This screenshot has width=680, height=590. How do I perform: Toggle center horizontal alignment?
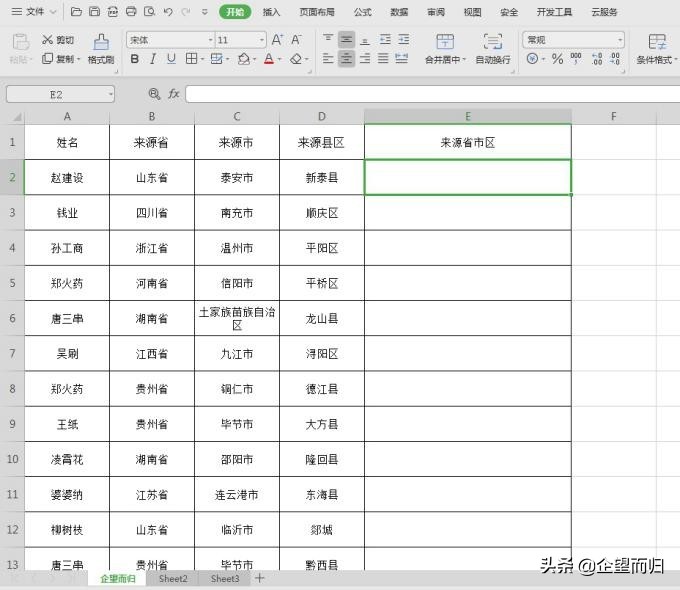[x=346, y=59]
